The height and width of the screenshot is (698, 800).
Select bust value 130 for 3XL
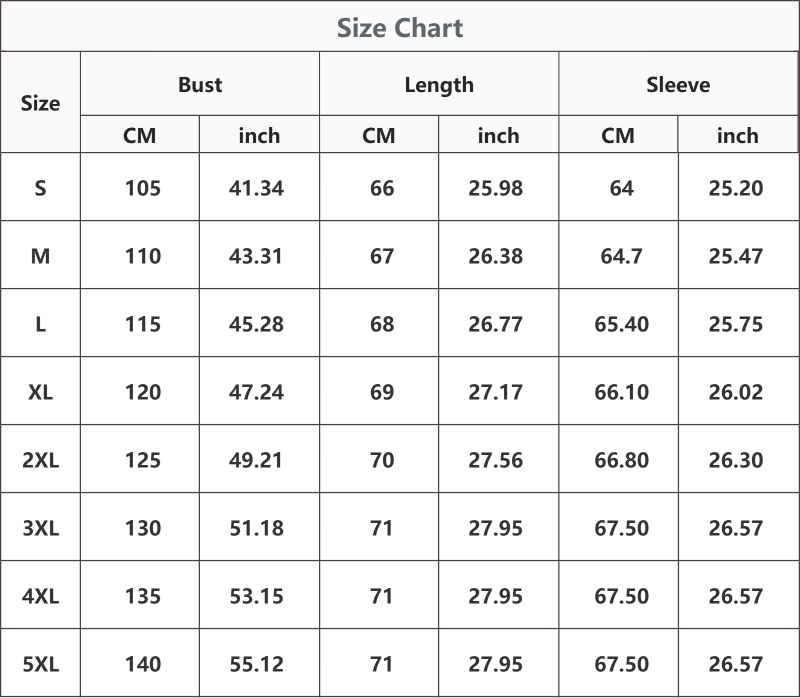[x=143, y=528]
